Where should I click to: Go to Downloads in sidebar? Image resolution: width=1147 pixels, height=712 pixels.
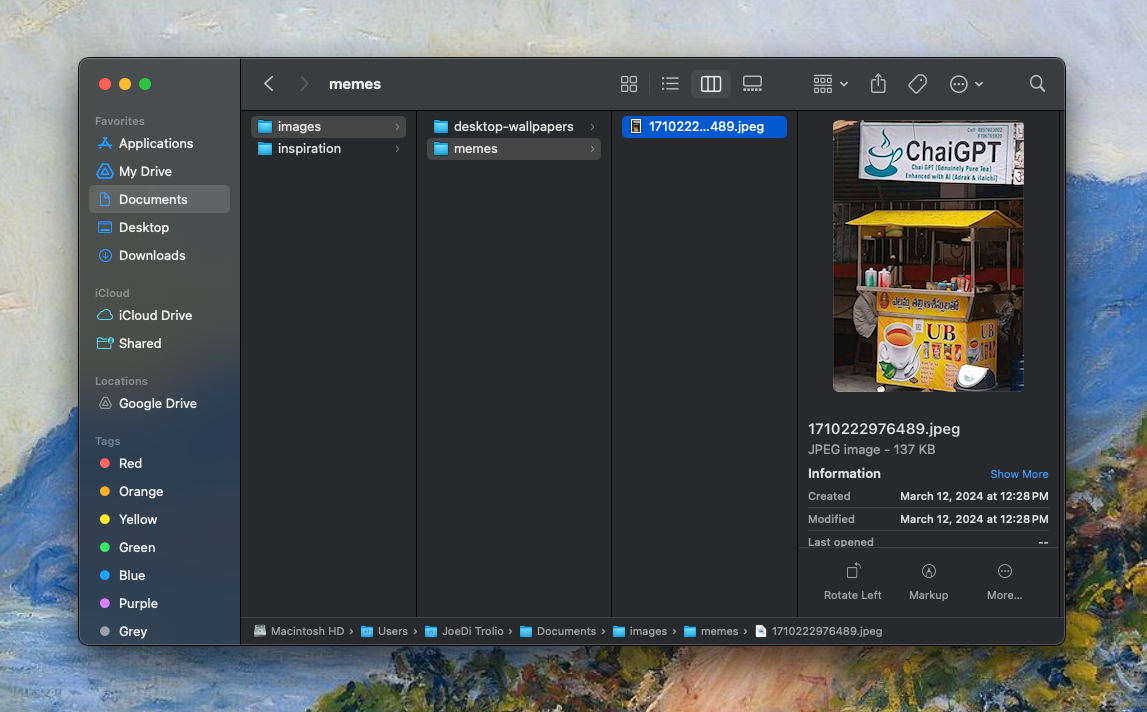[152, 256]
